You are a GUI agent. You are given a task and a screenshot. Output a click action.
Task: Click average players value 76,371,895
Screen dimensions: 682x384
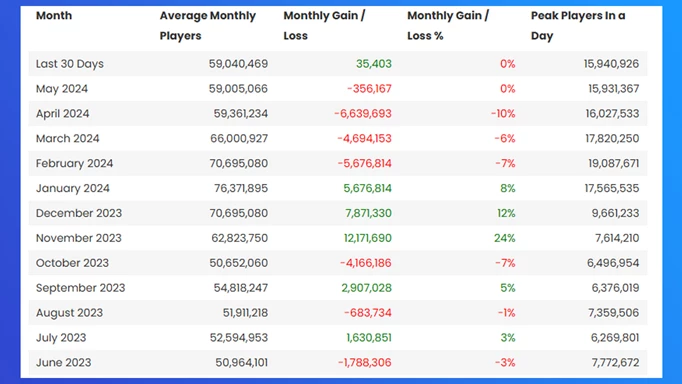(x=241, y=188)
